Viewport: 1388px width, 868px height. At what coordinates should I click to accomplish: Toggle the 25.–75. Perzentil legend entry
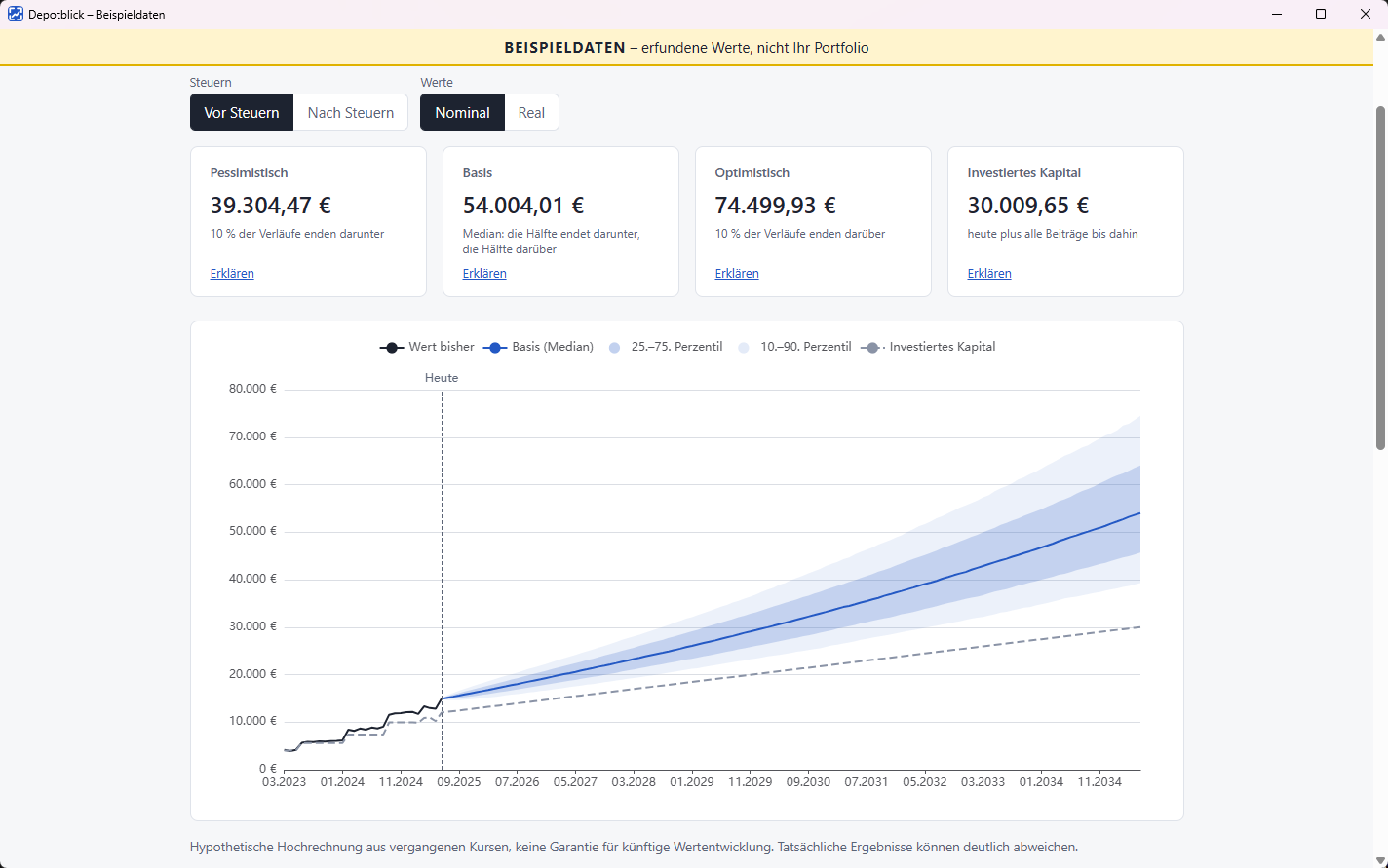(x=665, y=347)
